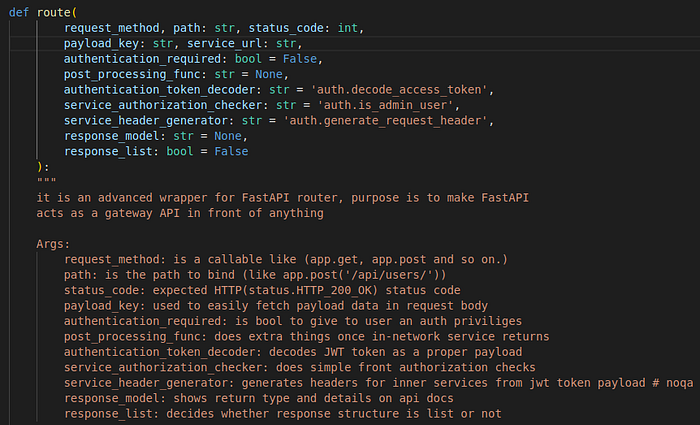Click the 'auth.generate_request_header' string literal
This screenshot has width=700, height=425.
click(x=386, y=121)
